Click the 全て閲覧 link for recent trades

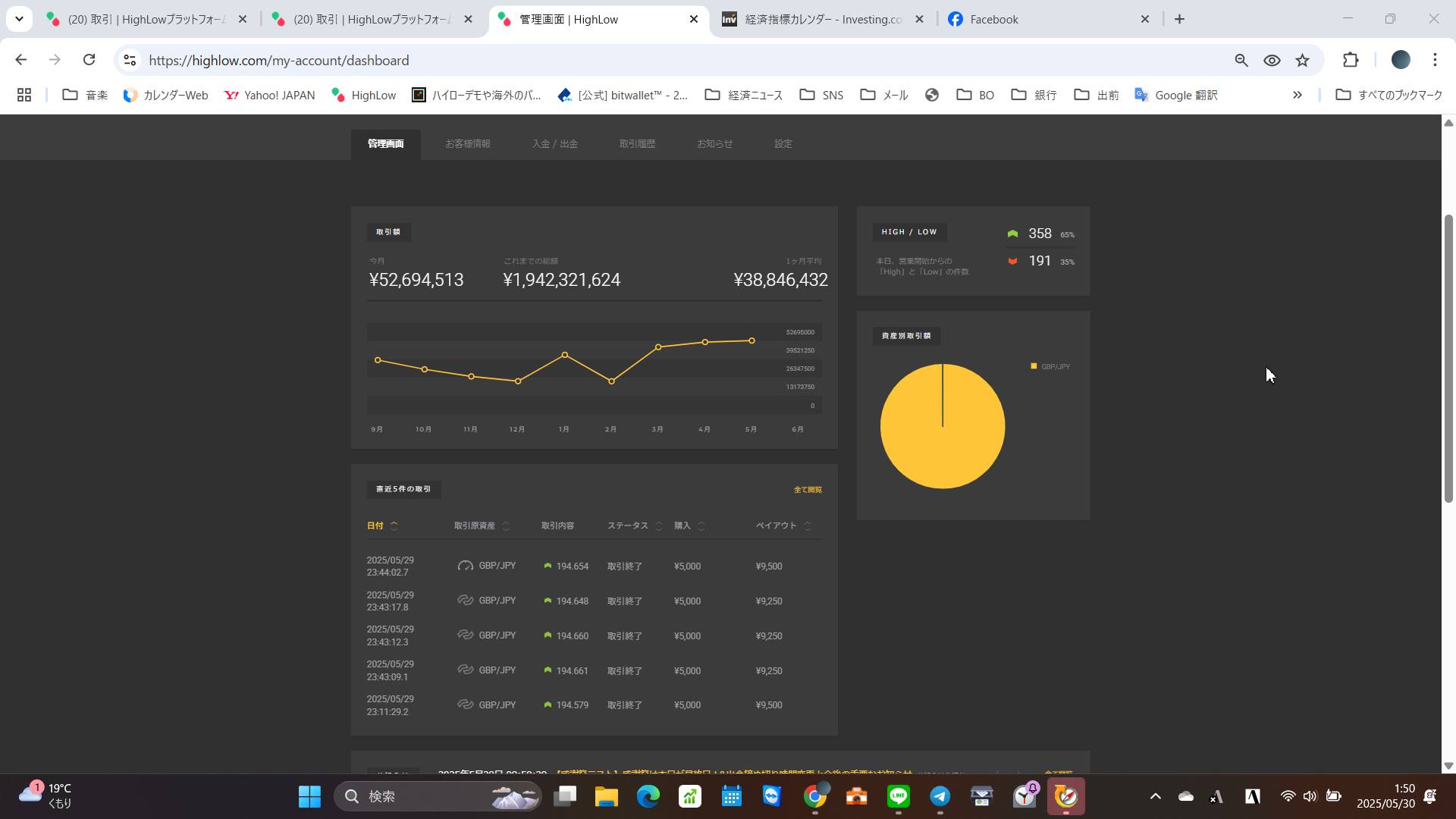(807, 490)
